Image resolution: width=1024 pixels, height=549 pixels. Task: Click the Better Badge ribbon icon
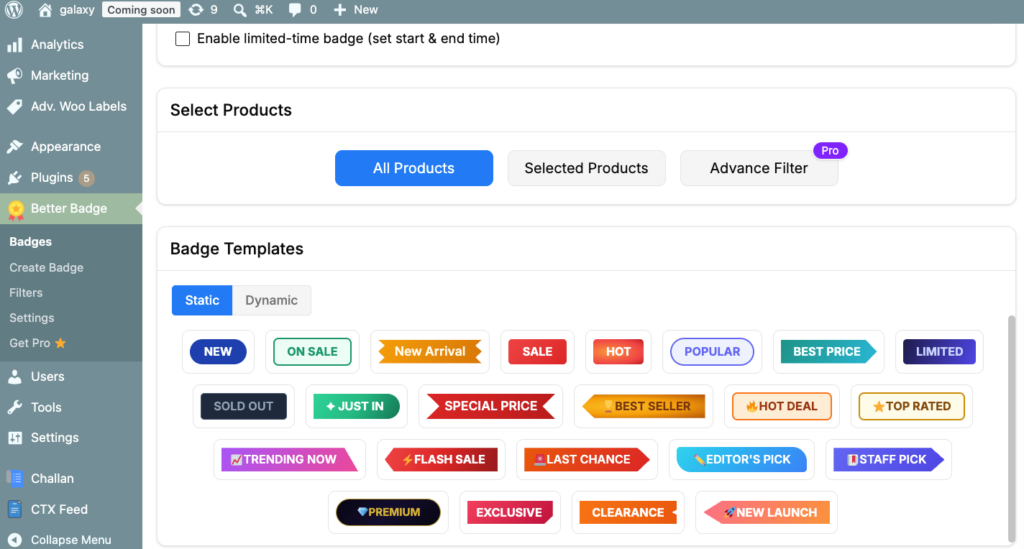click(x=16, y=210)
